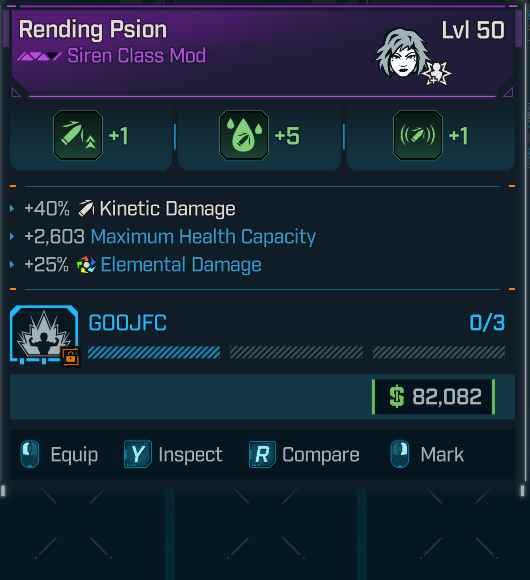Expand the Elemental Damage stat arrow
The image size is (530, 580).
pos(12,264)
